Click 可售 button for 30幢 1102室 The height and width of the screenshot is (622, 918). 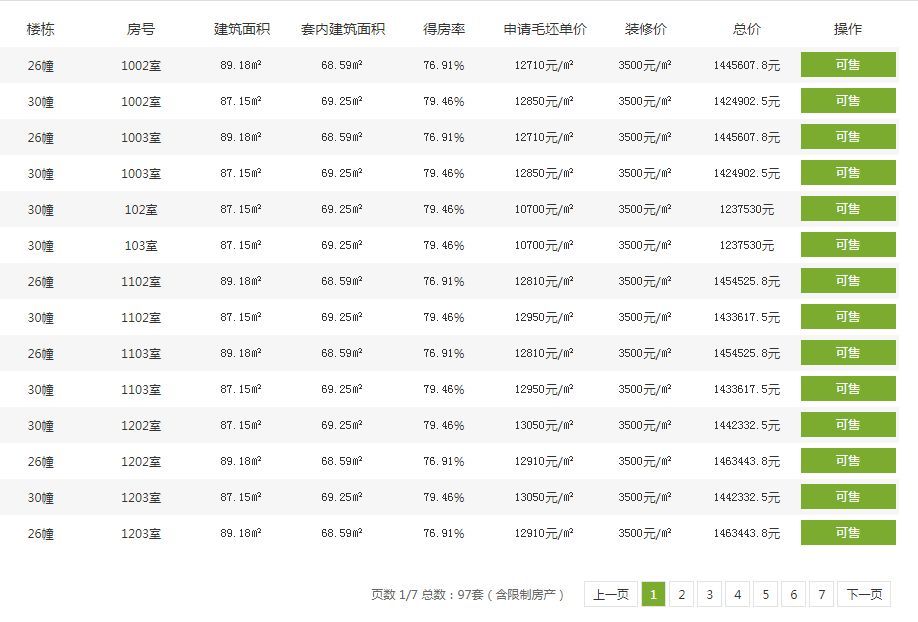click(x=848, y=317)
